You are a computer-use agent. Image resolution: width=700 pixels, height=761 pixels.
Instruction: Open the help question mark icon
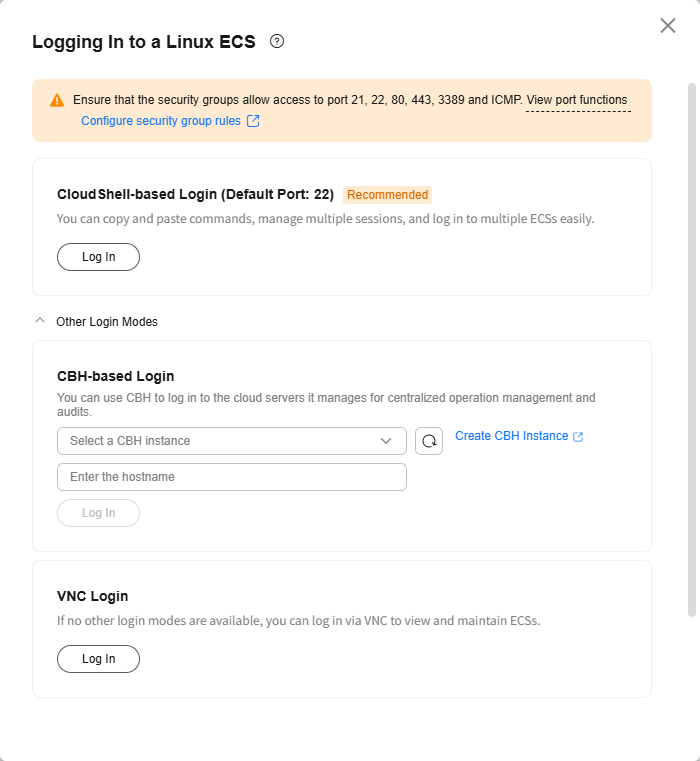tap(277, 42)
